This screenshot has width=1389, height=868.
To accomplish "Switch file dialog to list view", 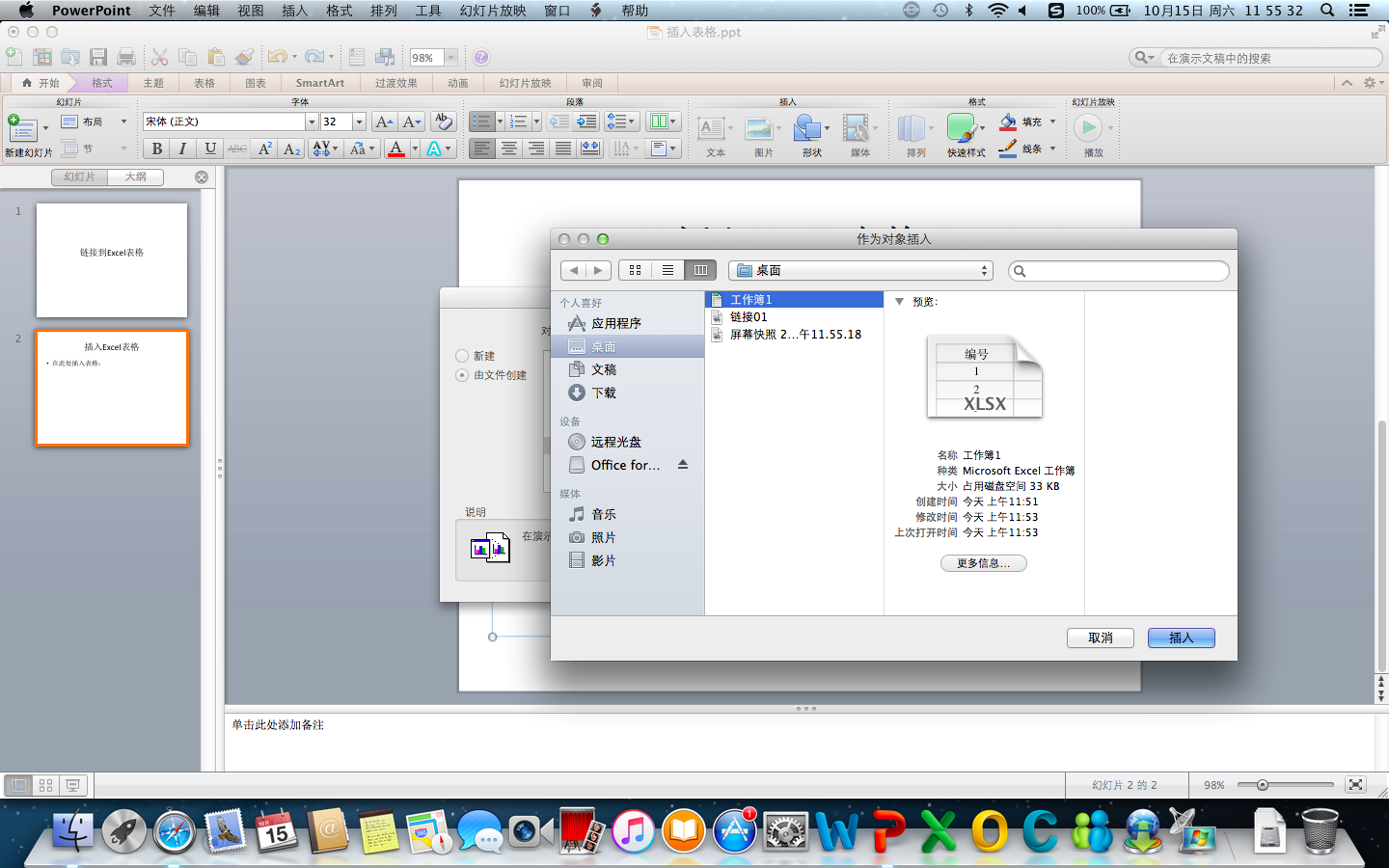I will point(667,270).
